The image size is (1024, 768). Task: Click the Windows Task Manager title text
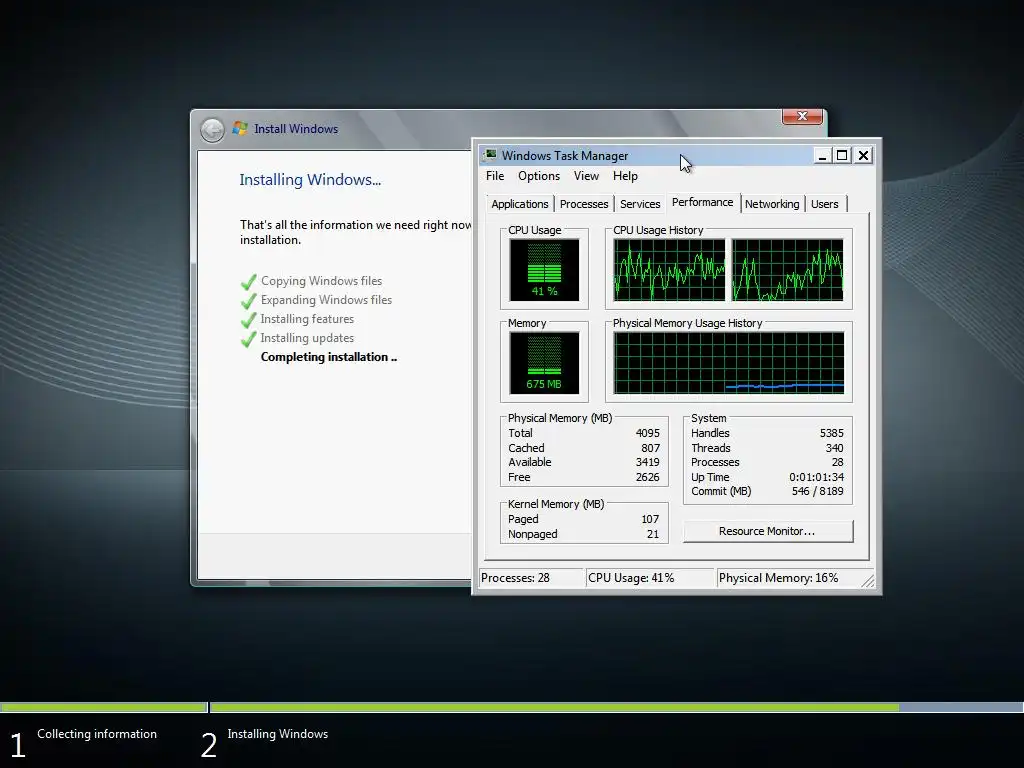565,155
